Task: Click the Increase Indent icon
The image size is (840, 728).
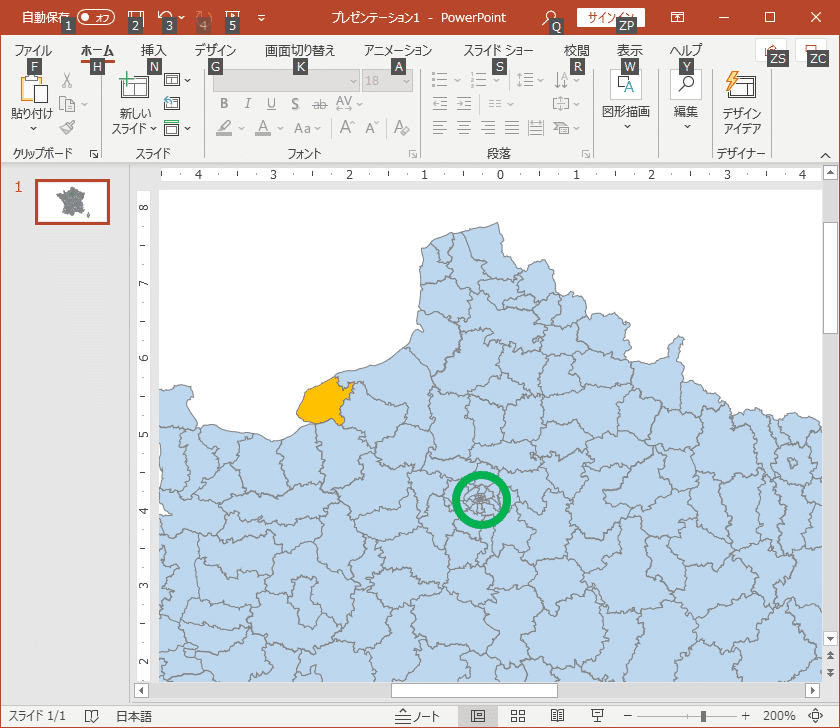Action: (464, 104)
